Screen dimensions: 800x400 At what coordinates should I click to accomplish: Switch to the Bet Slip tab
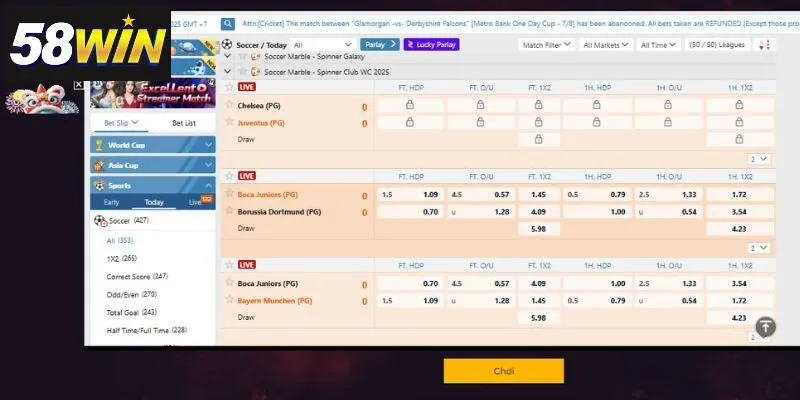(x=121, y=123)
